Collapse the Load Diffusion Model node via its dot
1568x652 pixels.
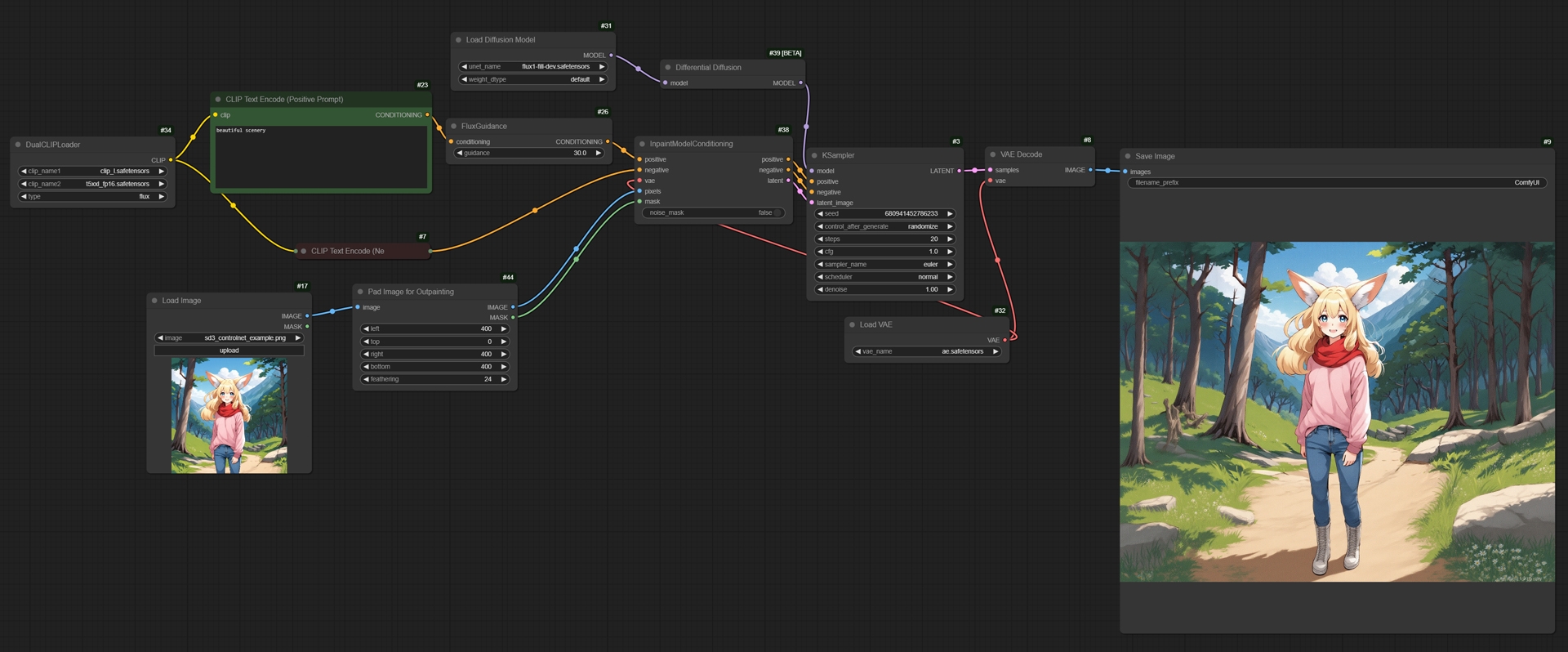click(x=458, y=40)
